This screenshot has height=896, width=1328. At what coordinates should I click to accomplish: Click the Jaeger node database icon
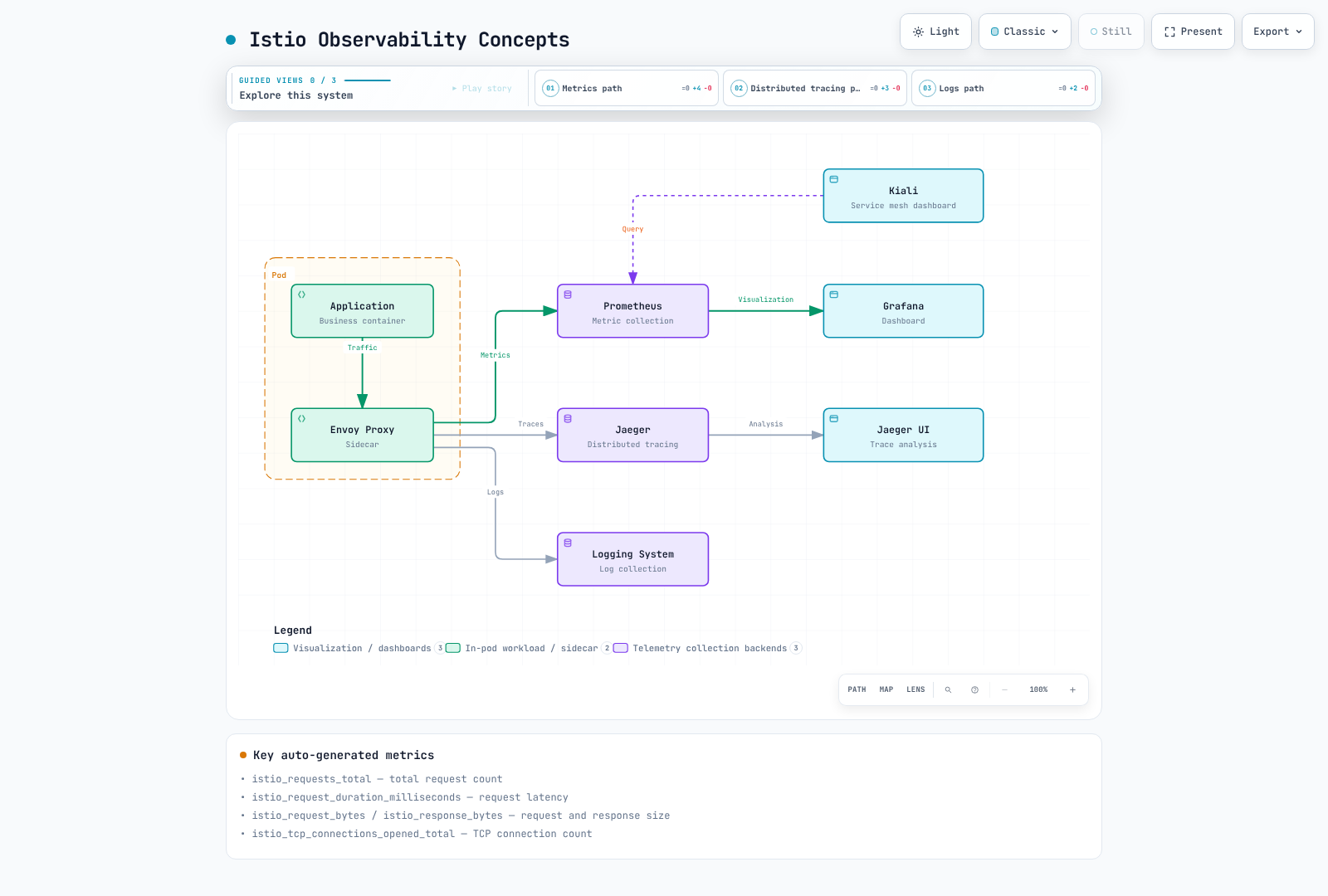pos(568,418)
